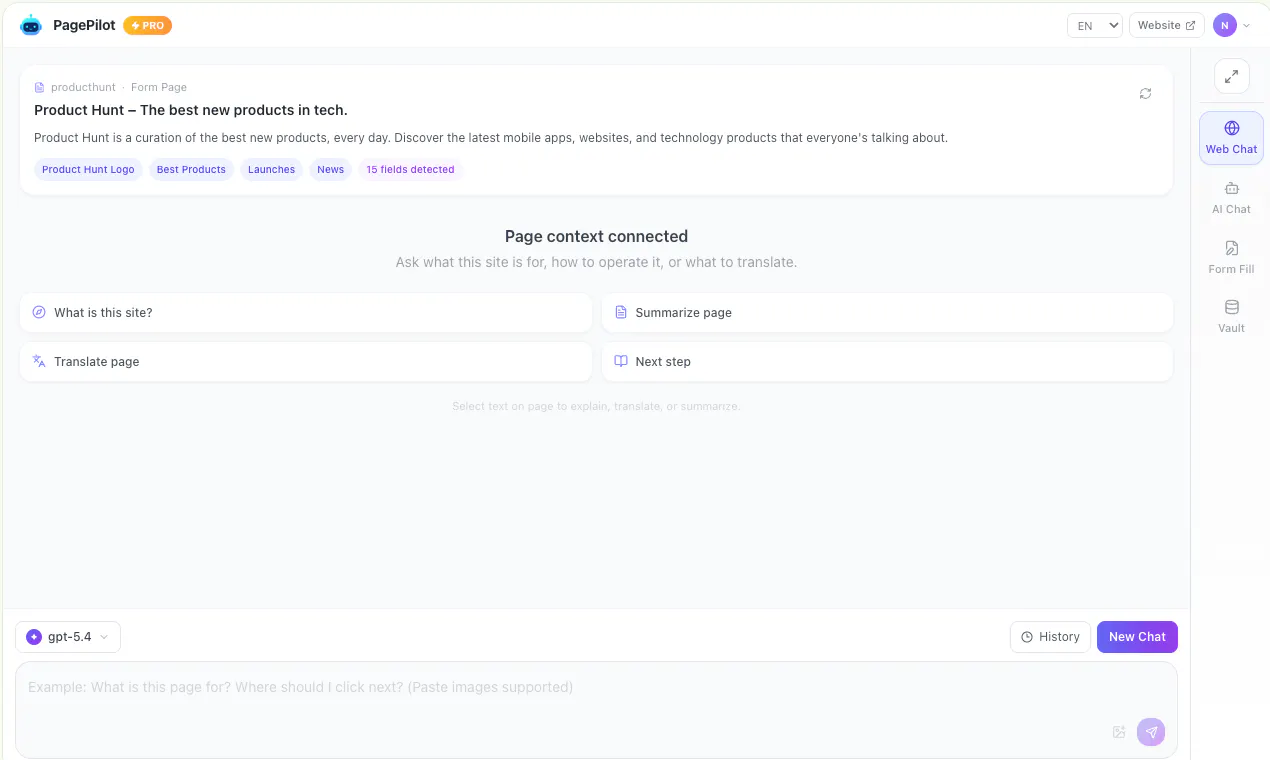Expand the account menu chevron

(1246, 26)
